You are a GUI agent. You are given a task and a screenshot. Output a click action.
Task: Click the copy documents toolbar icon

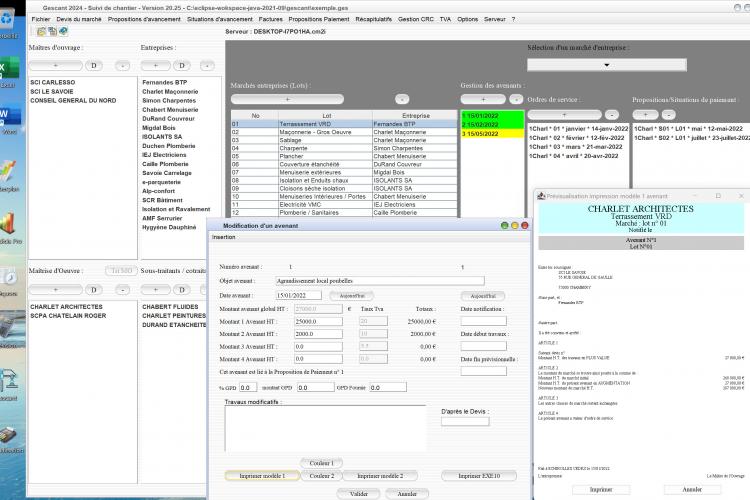[x=52, y=32]
